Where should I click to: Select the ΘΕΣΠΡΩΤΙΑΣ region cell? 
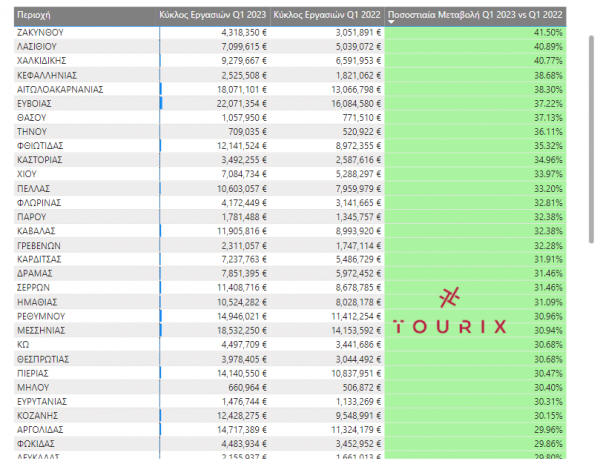pyautogui.click(x=49, y=358)
